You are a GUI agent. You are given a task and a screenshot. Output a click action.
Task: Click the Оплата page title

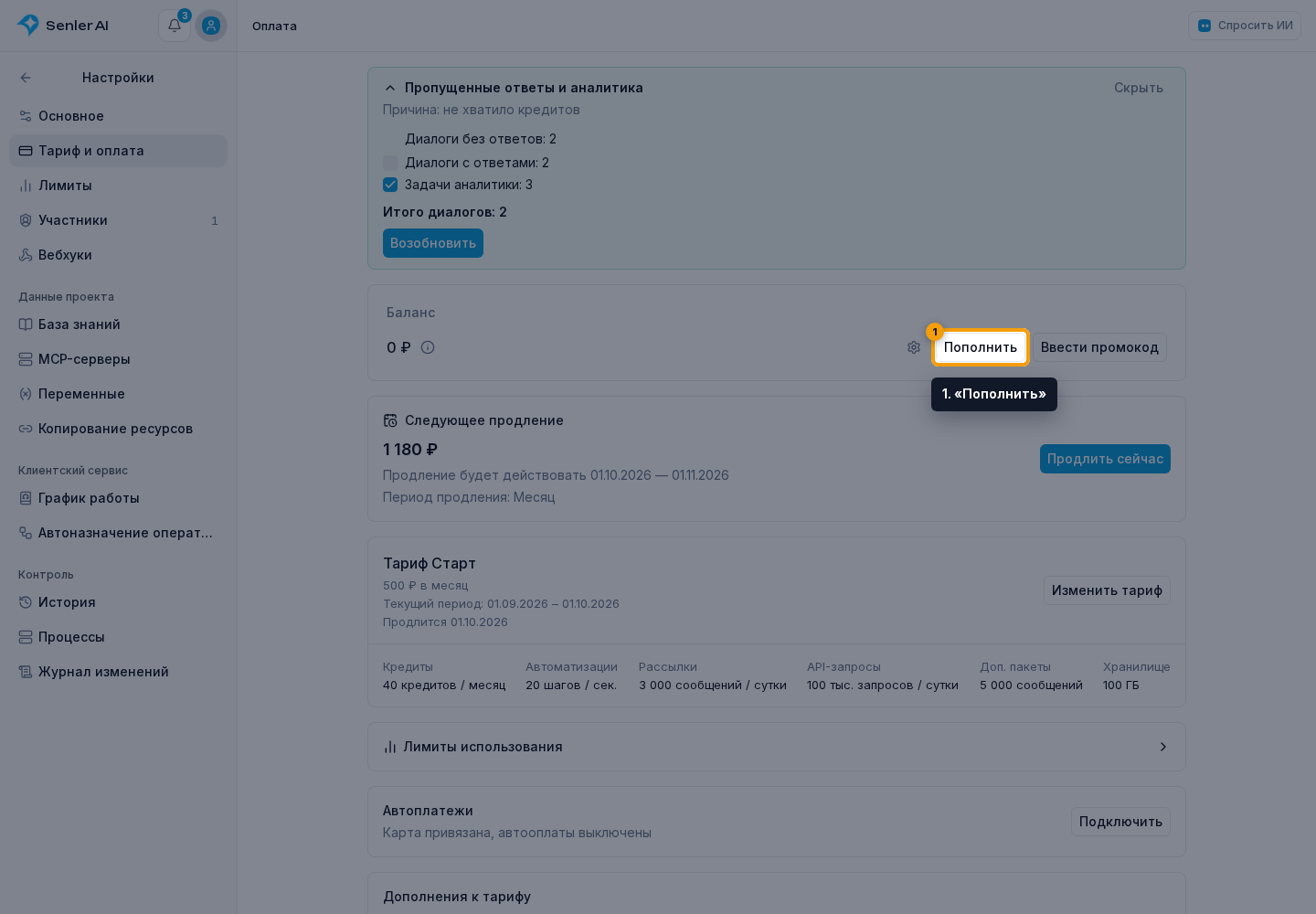[x=274, y=26]
